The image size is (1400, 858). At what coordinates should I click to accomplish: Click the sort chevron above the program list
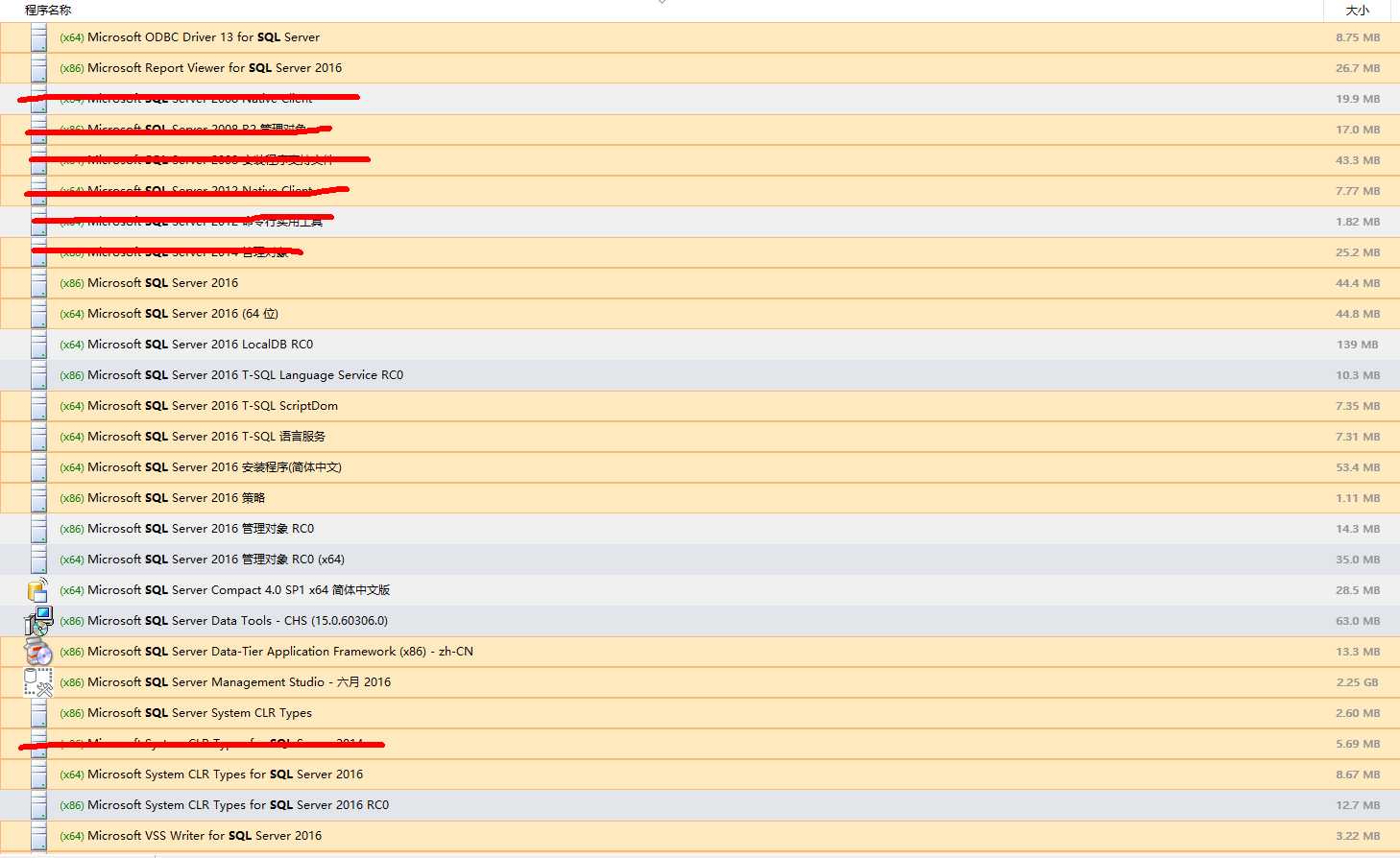tap(662, 2)
